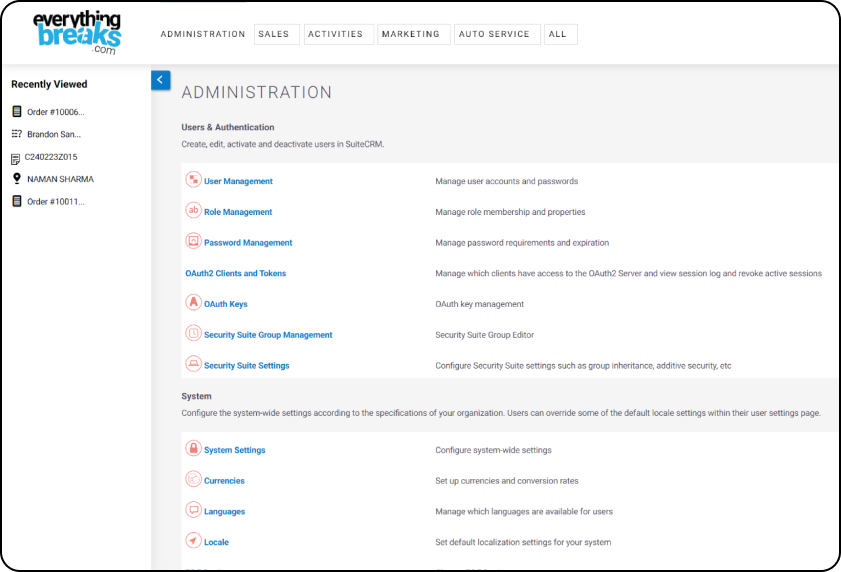
Task: Click 'OAuth key management' description
Action: 479,304
